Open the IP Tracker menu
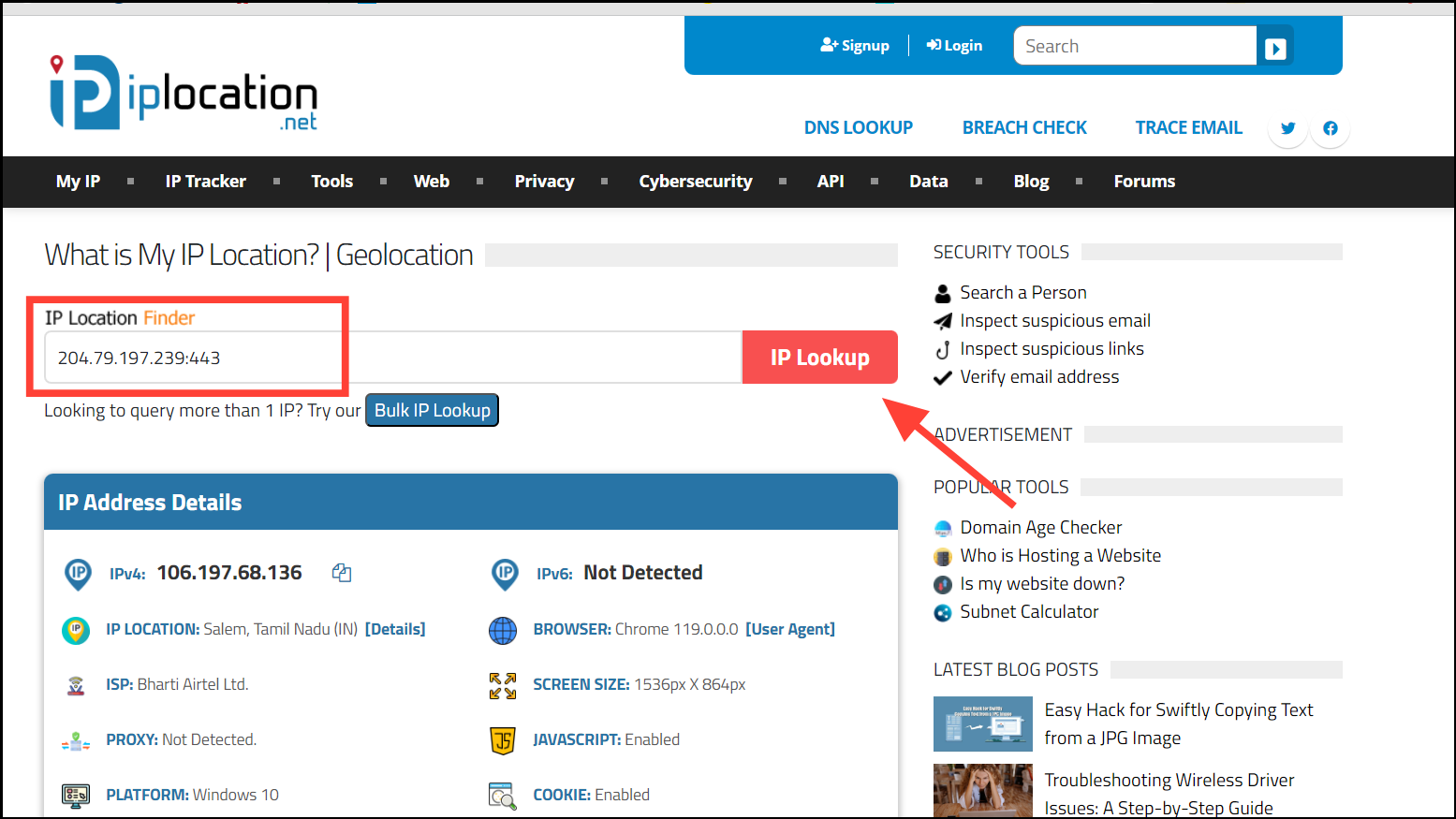1456x819 pixels. click(x=206, y=182)
